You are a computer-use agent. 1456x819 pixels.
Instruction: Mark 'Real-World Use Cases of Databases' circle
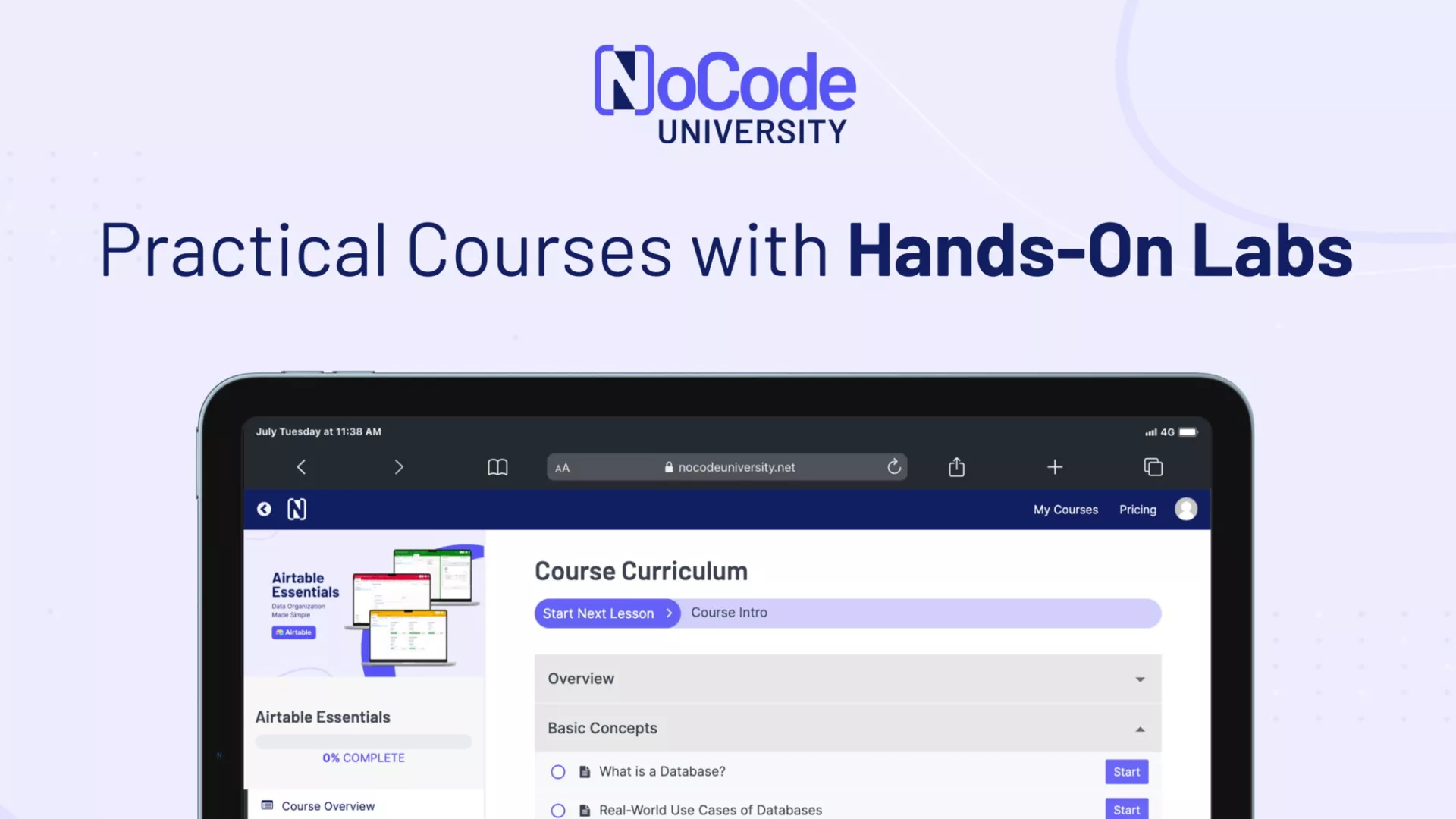click(558, 810)
